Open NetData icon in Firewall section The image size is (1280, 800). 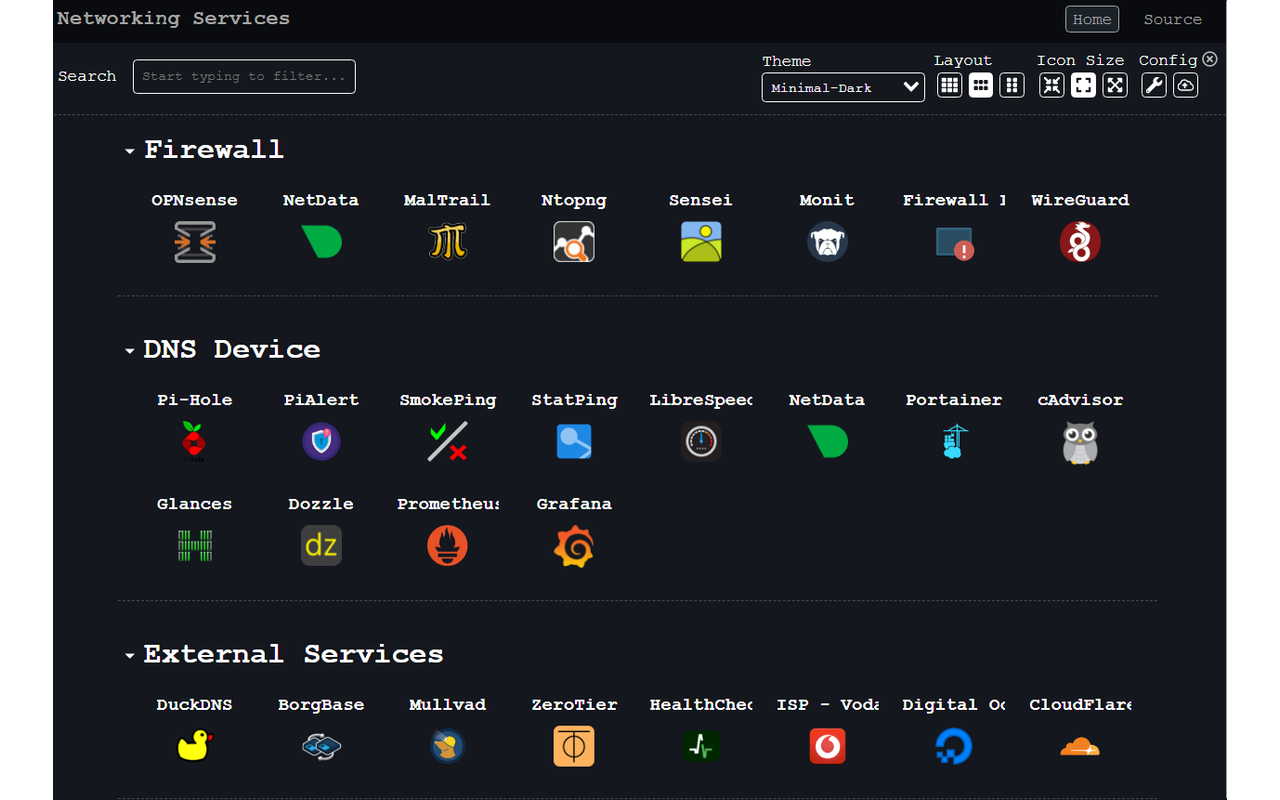(x=321, y=242)
